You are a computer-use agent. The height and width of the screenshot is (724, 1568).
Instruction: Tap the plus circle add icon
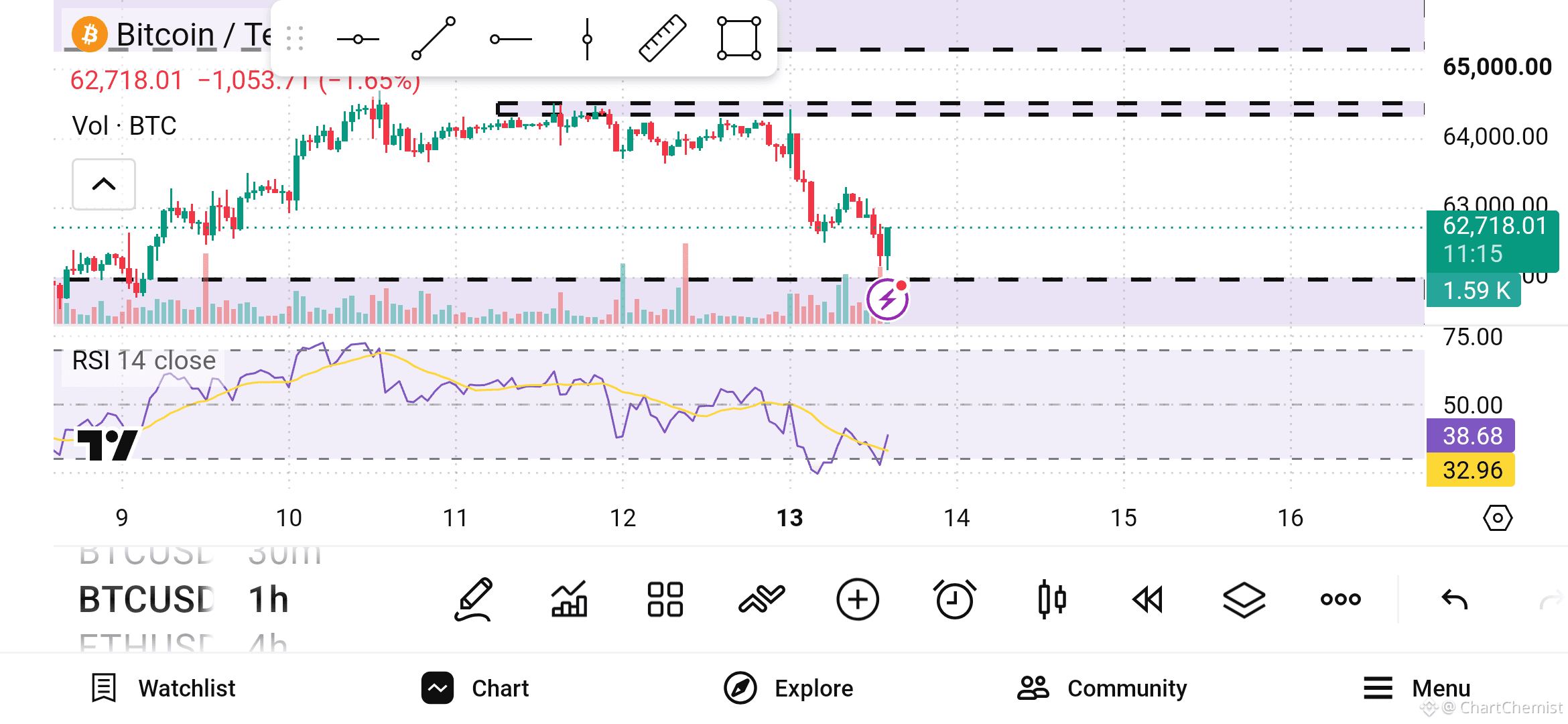858,599
